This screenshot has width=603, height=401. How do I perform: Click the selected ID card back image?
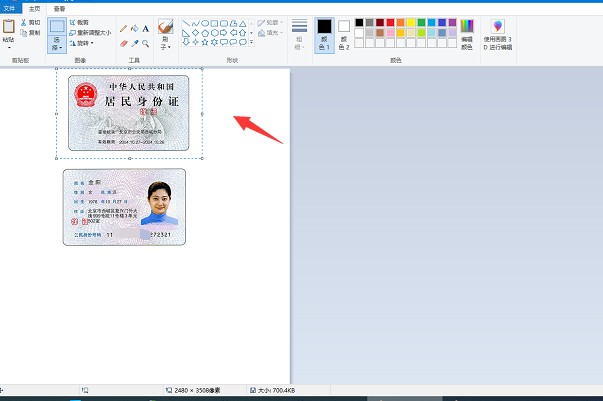tap(128, 113)
